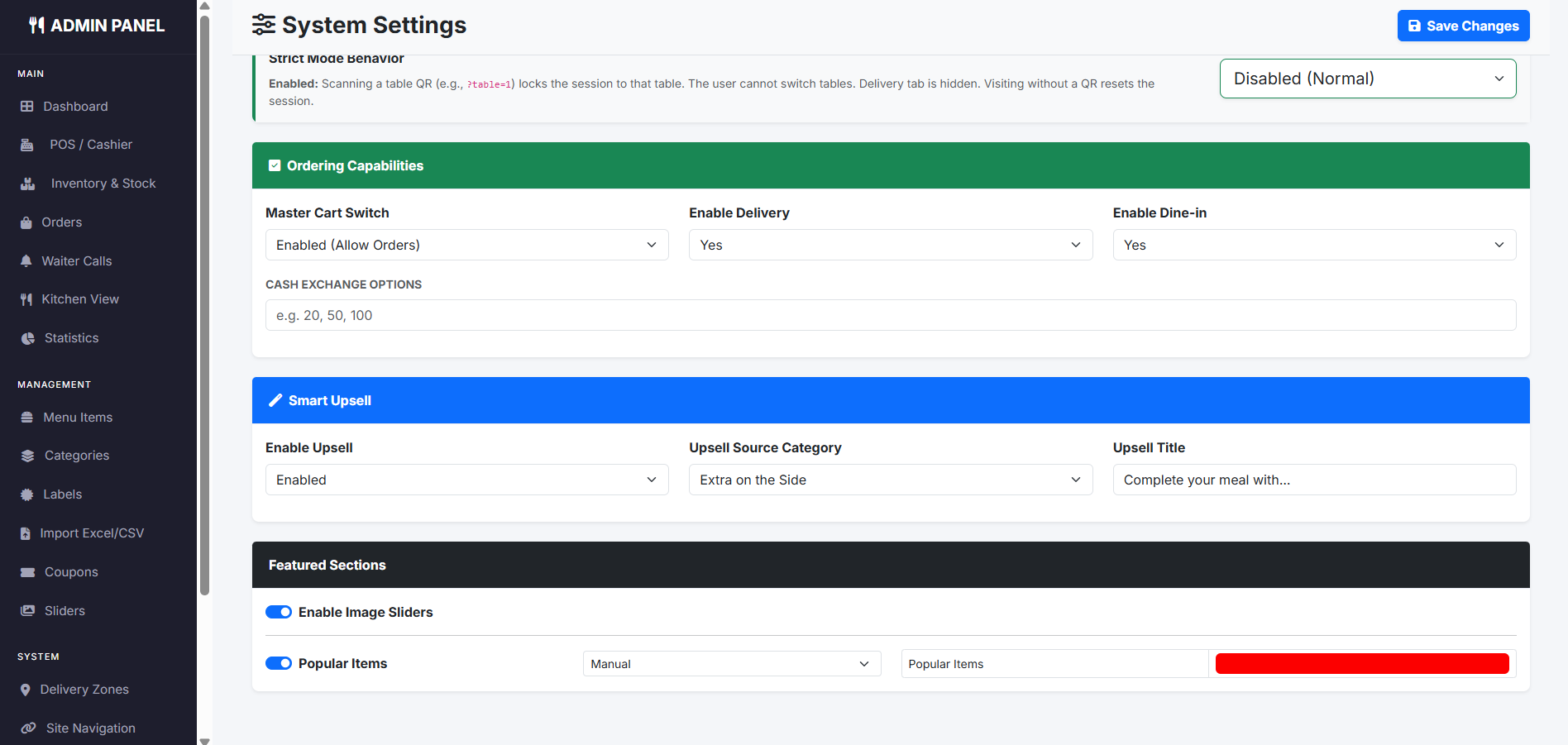Click the Waiter Calls bell icon
The width and height of the screenshot is (1568, 745).
26,261
